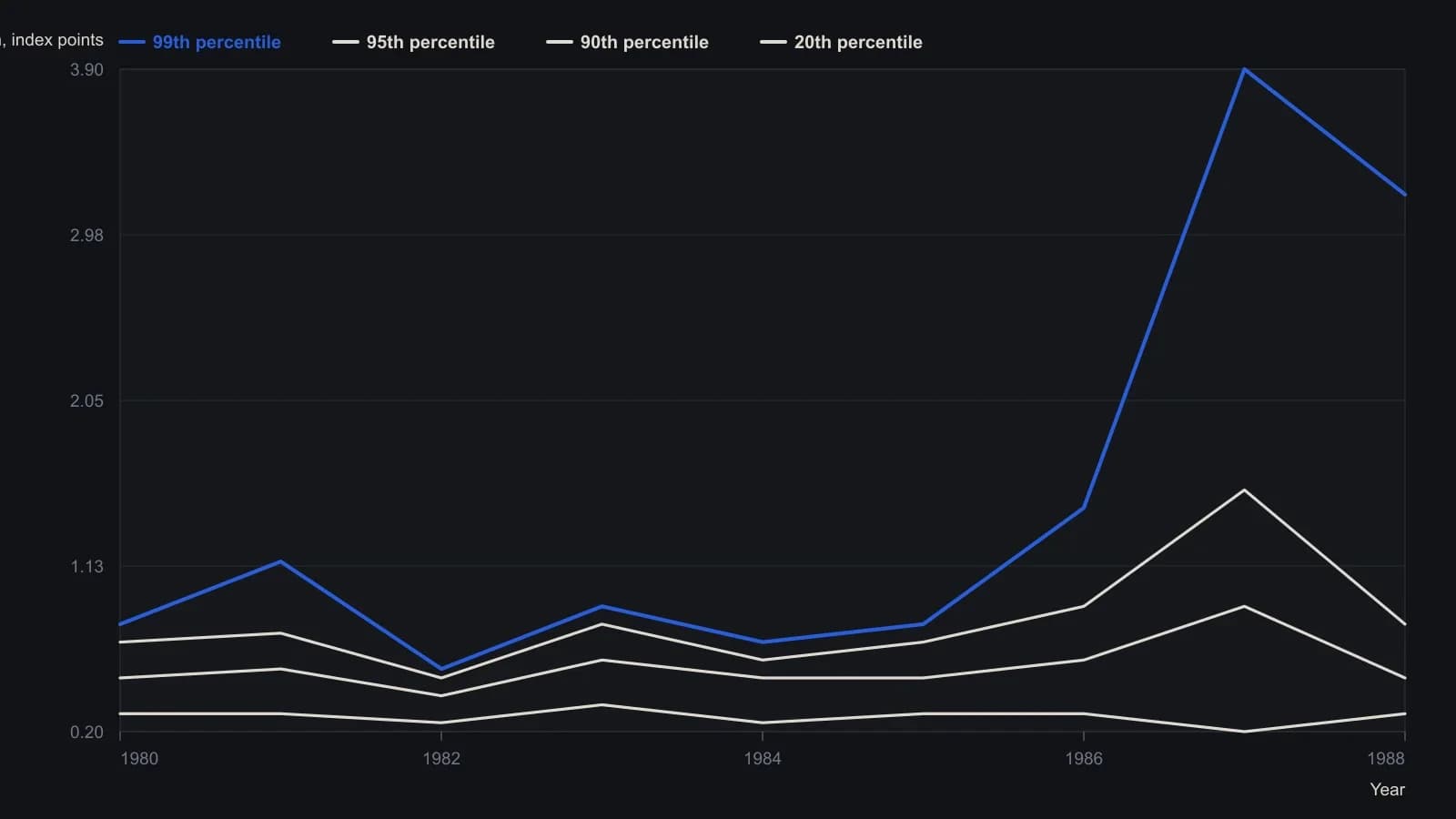Click the white 95th percentile line swatch
Screen dimensions: 1456x819
tap(346, 42)
